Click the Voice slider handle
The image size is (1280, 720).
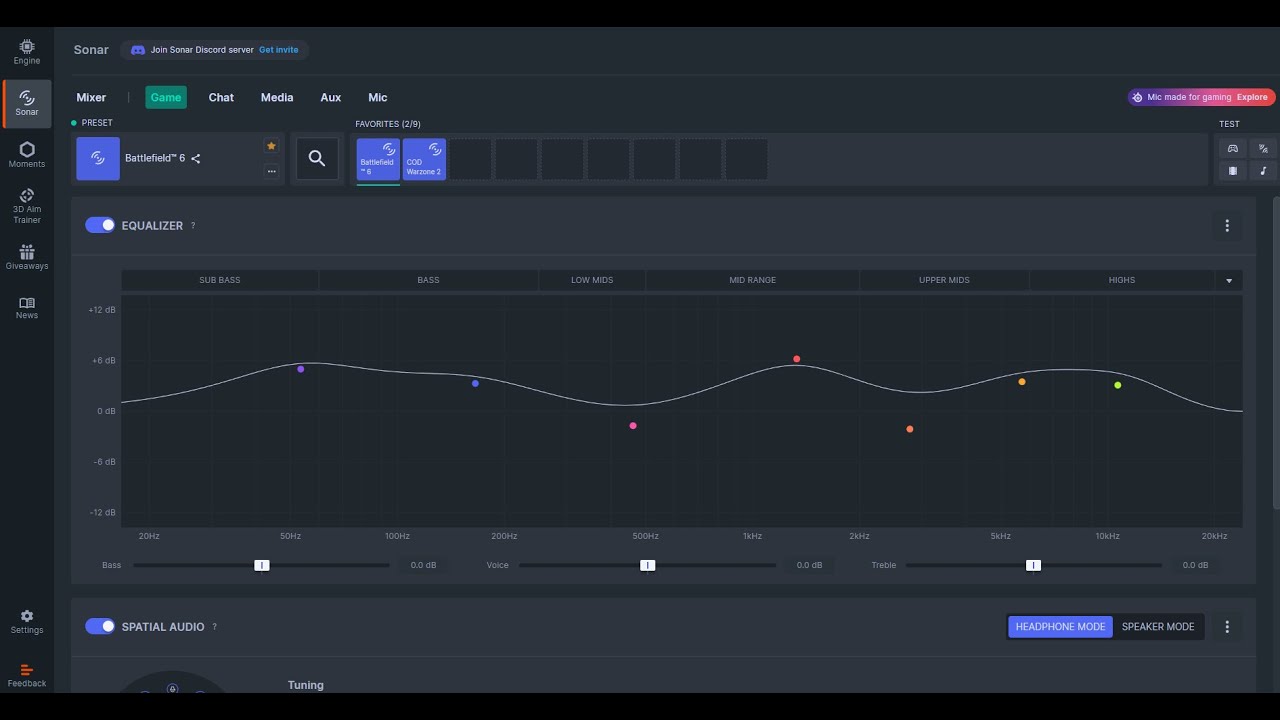[648, 565]
